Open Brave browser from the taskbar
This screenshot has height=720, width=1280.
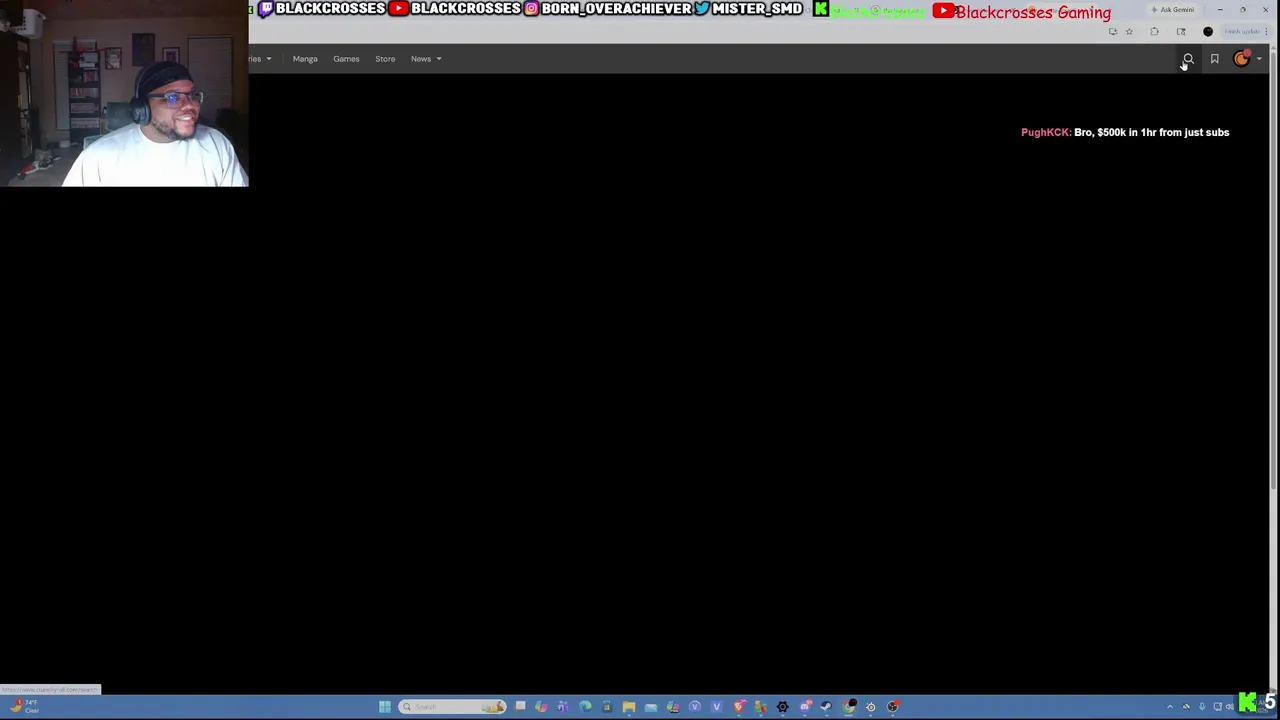pyautogui.click(x=739, y=707)
